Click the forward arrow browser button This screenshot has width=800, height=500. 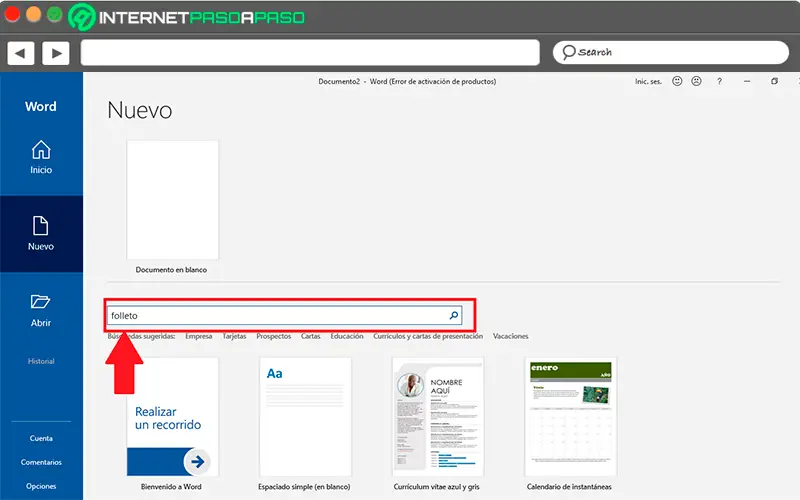[56, 53]
